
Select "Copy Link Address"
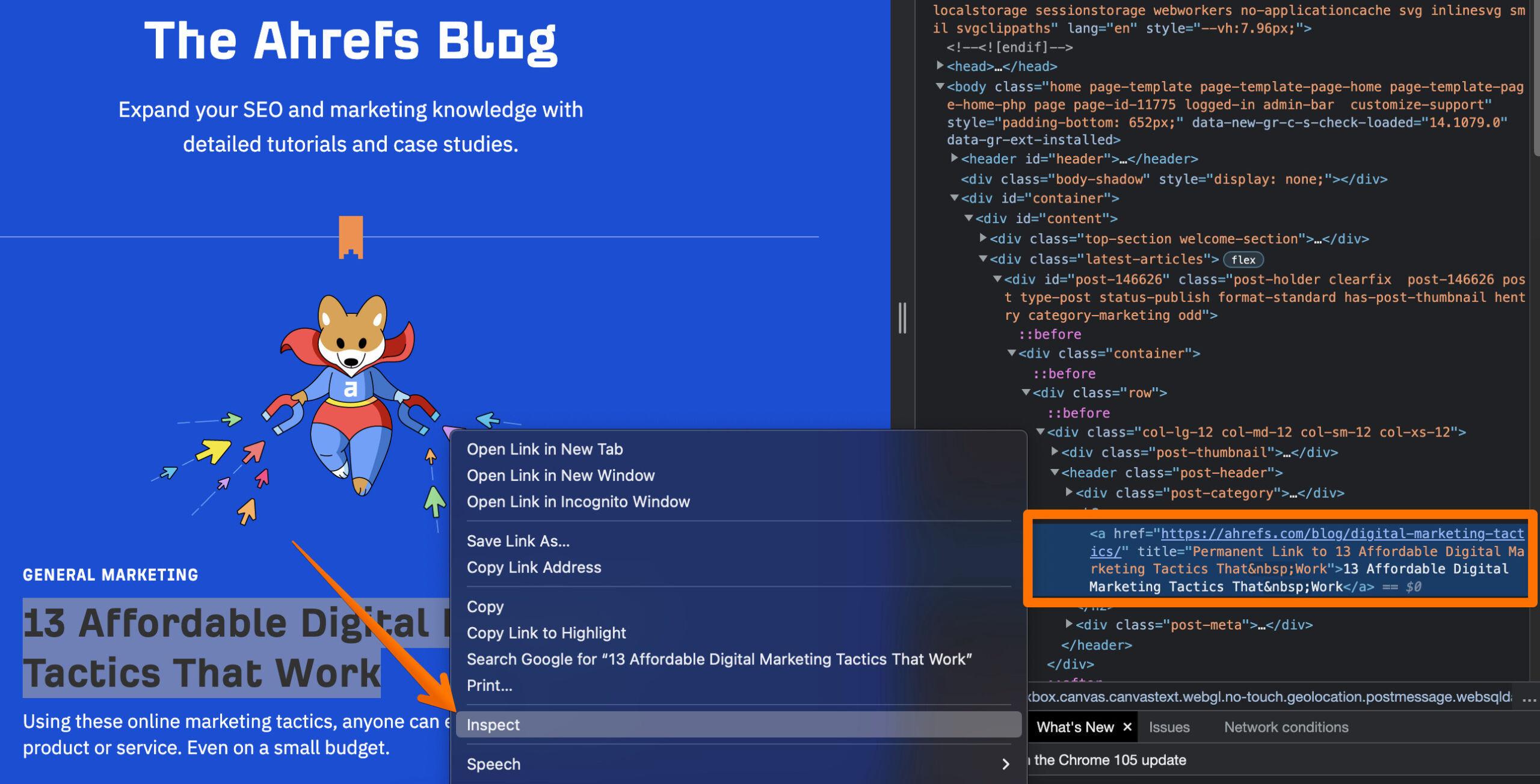coord(534,567)
